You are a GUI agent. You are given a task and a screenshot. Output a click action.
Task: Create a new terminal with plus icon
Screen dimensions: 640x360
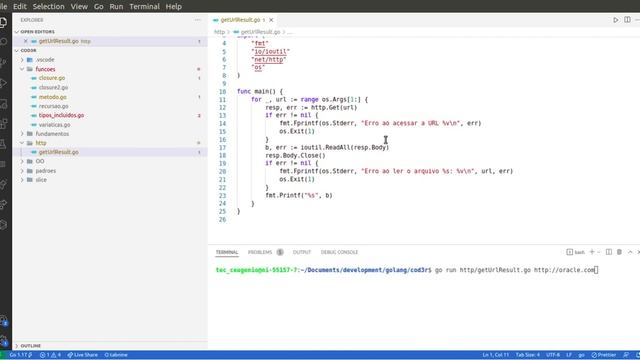coord(592,252)
